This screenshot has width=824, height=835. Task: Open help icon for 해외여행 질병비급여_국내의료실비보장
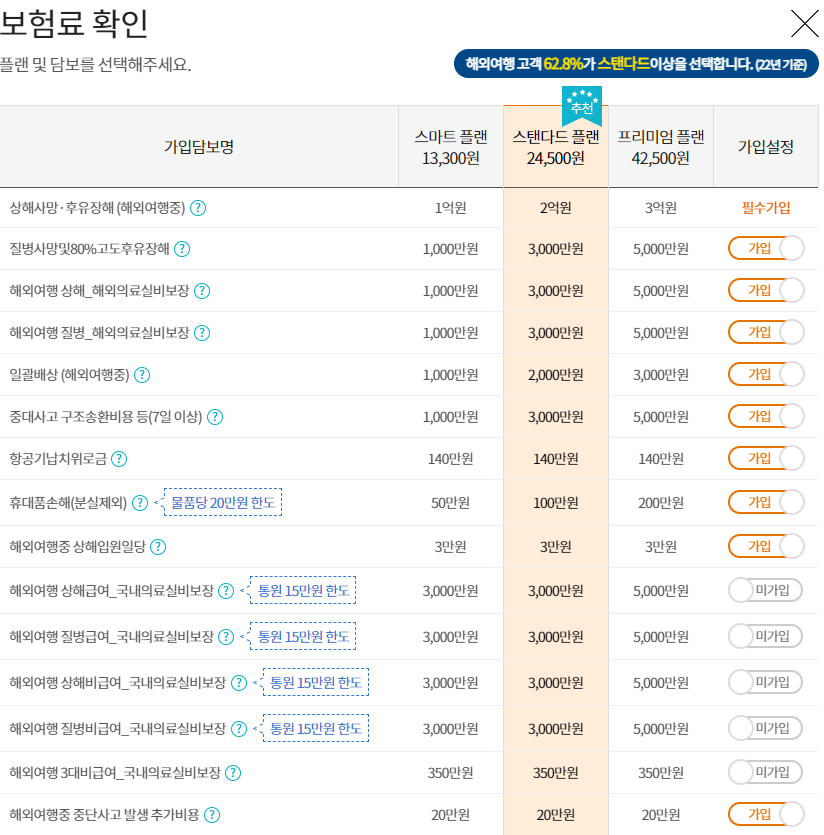[239, 728]
